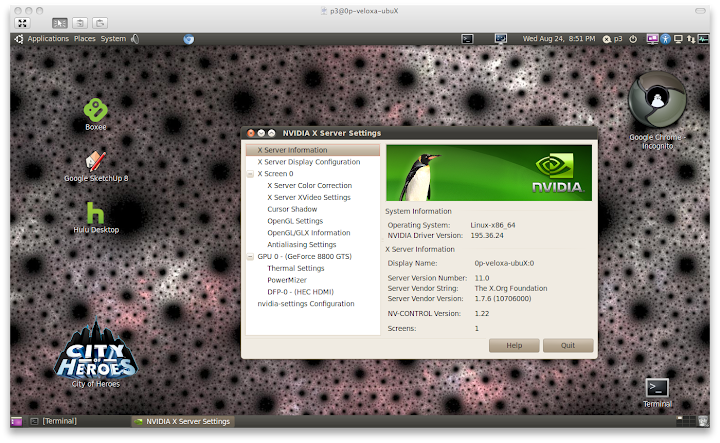Screen dimensions: 720x443
Task: Open the Hulu Desktop icon
Action: click(x=96, y=213)
